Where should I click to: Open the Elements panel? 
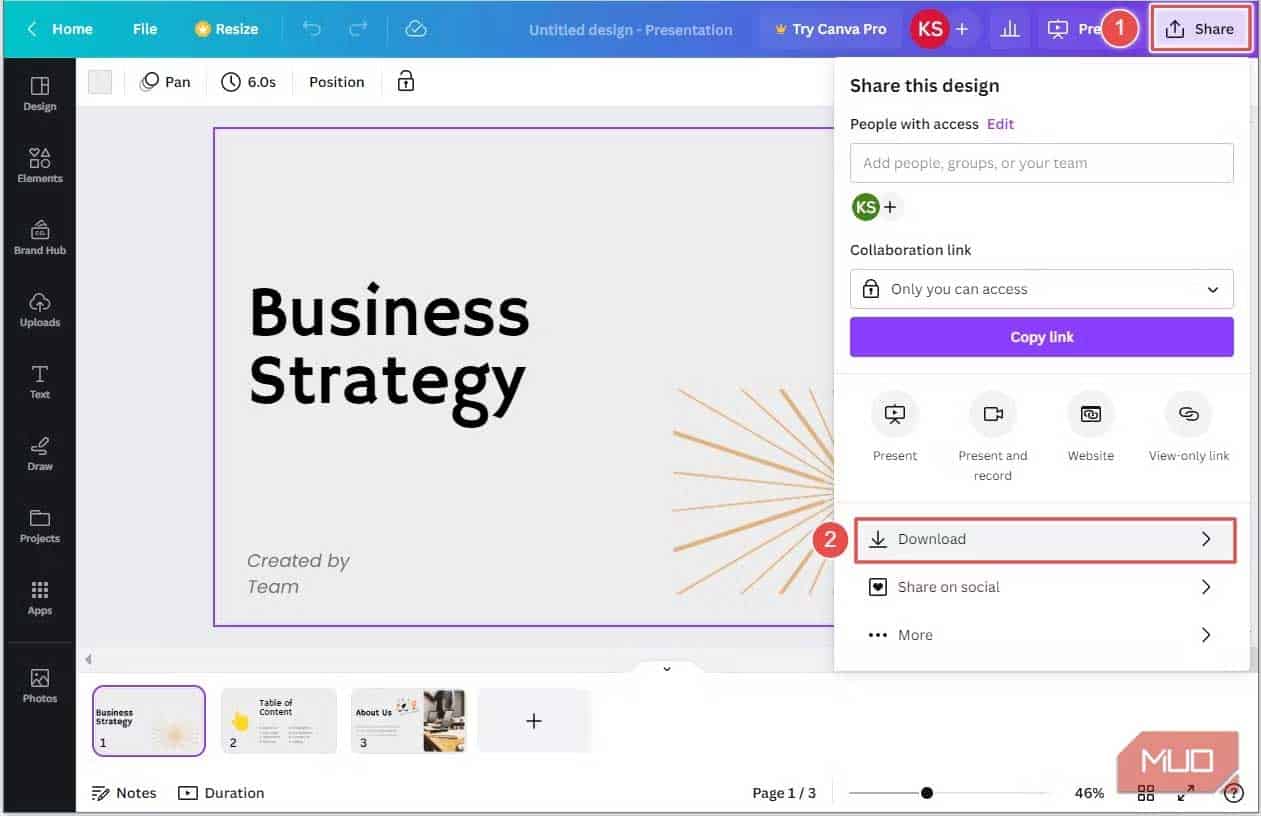tap(39, 165)
